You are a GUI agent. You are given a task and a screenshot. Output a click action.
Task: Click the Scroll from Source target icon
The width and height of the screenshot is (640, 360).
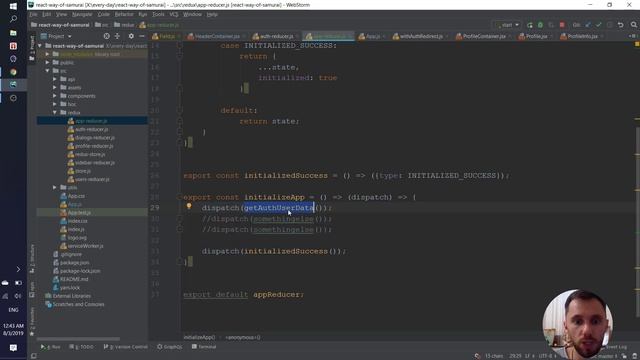107,36
